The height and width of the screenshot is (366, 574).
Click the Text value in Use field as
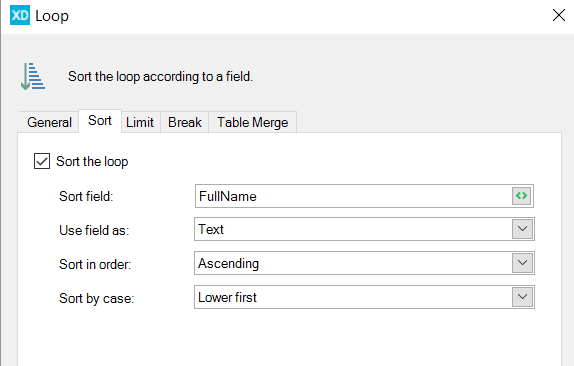(211, 229)
